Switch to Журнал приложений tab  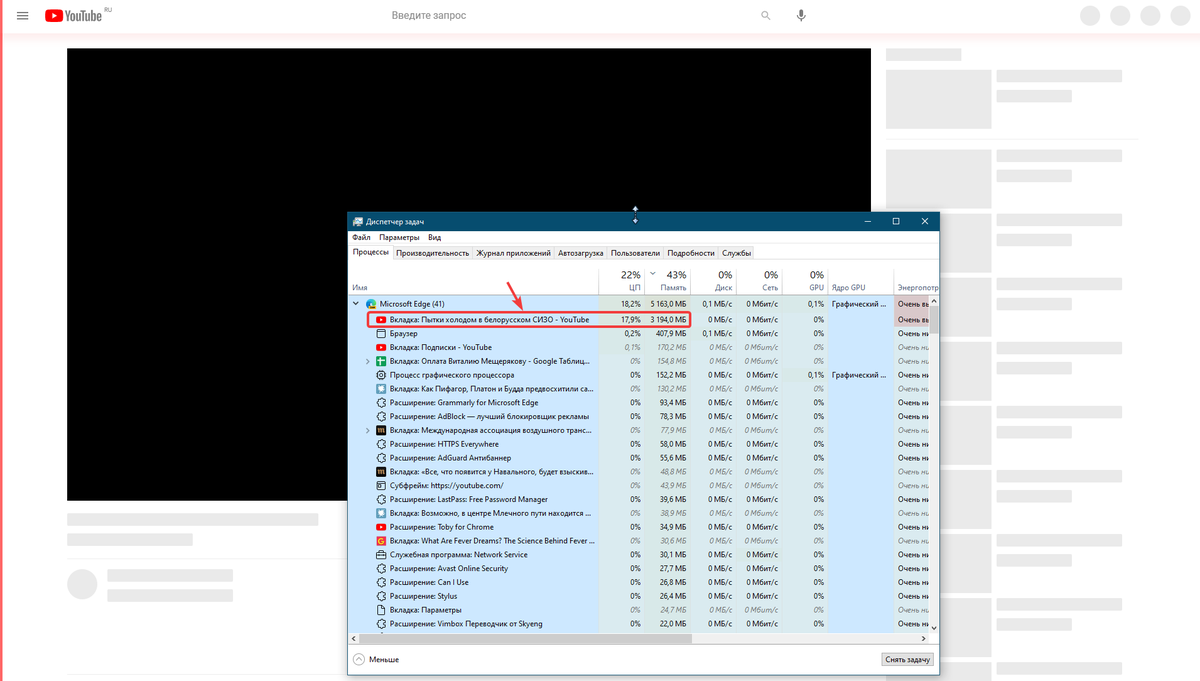coord(513,253)
